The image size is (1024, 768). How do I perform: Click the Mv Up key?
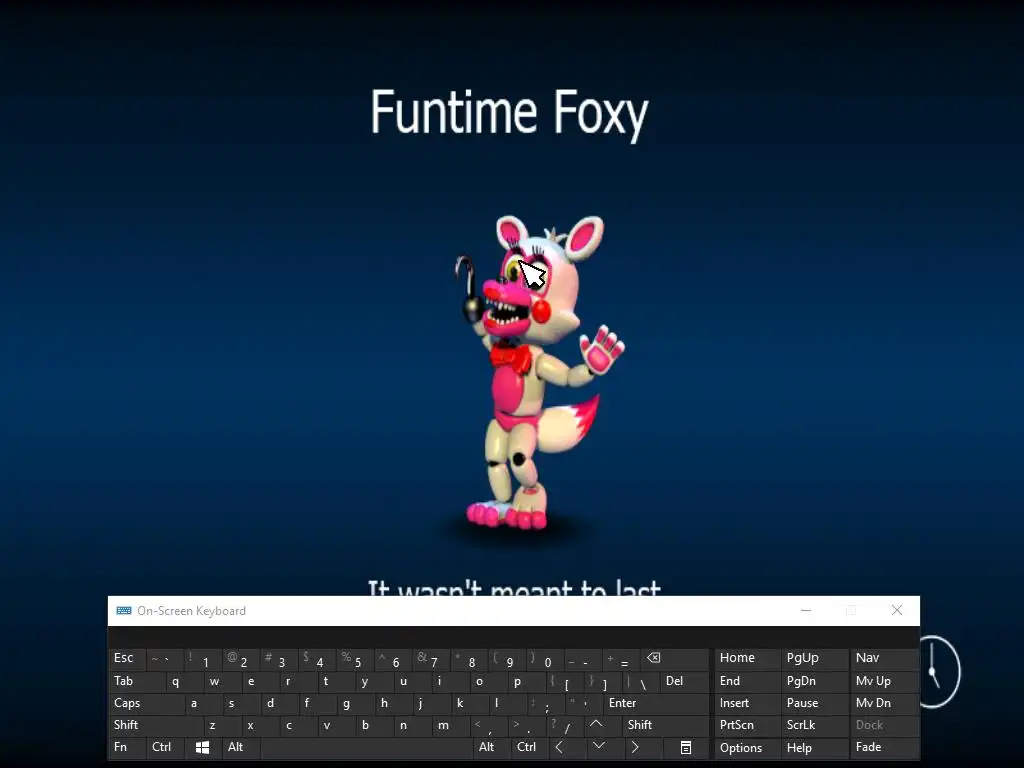pos(883,680)
